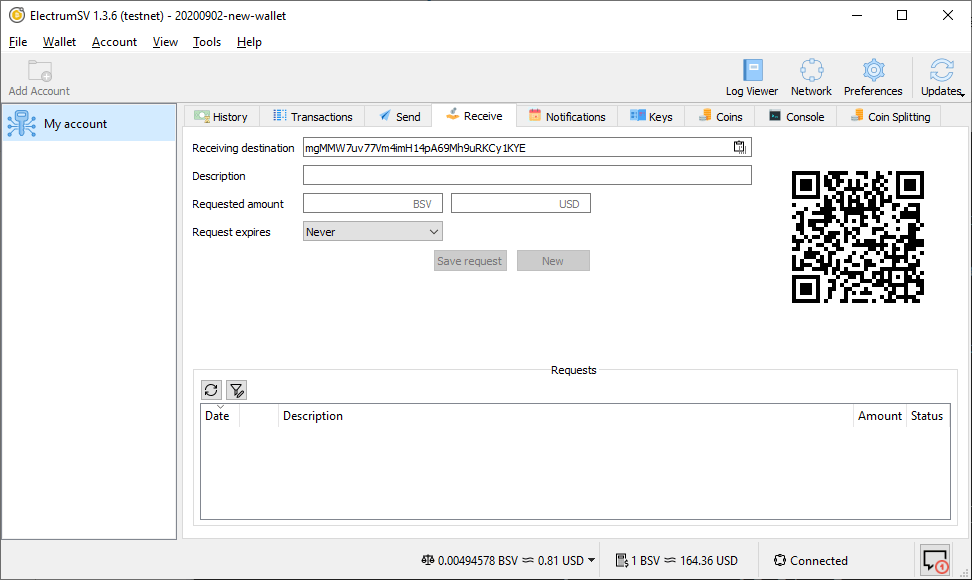Screen dimensions: 972x580
Task: Sort requests by Date column header
Action: pos(219,416)
